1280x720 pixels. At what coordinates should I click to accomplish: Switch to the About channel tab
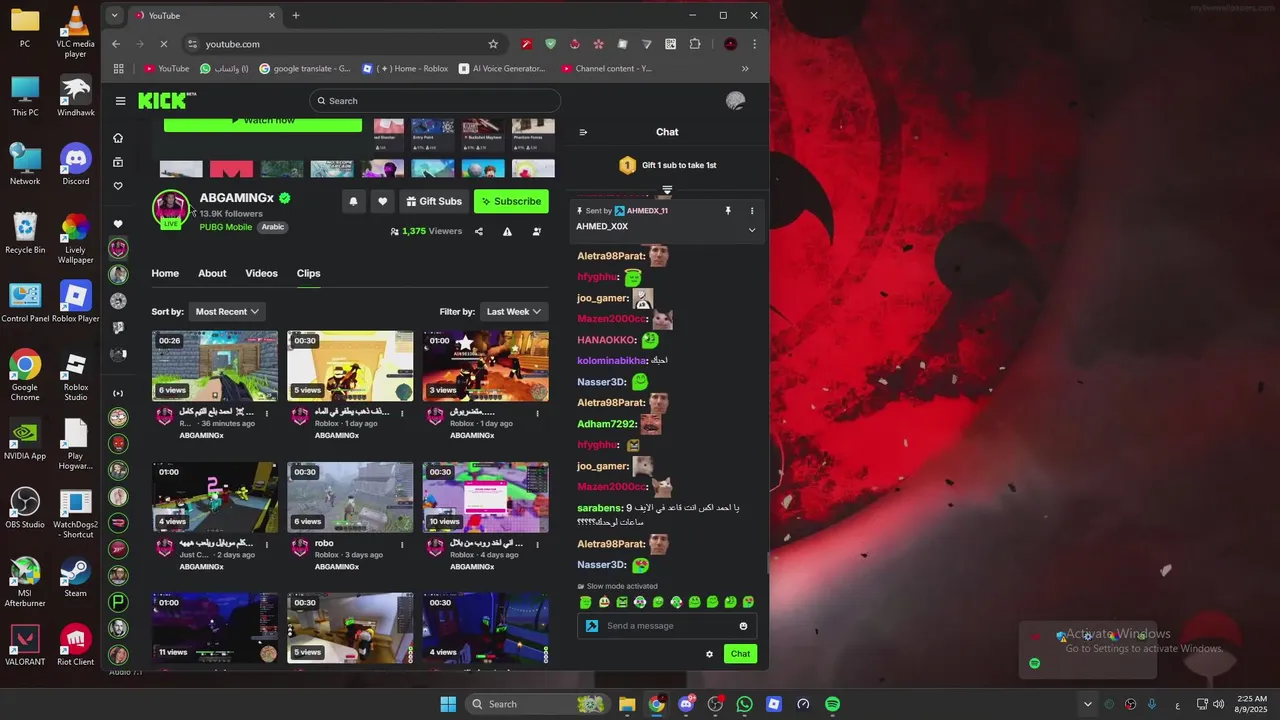[x=212, y=273]
